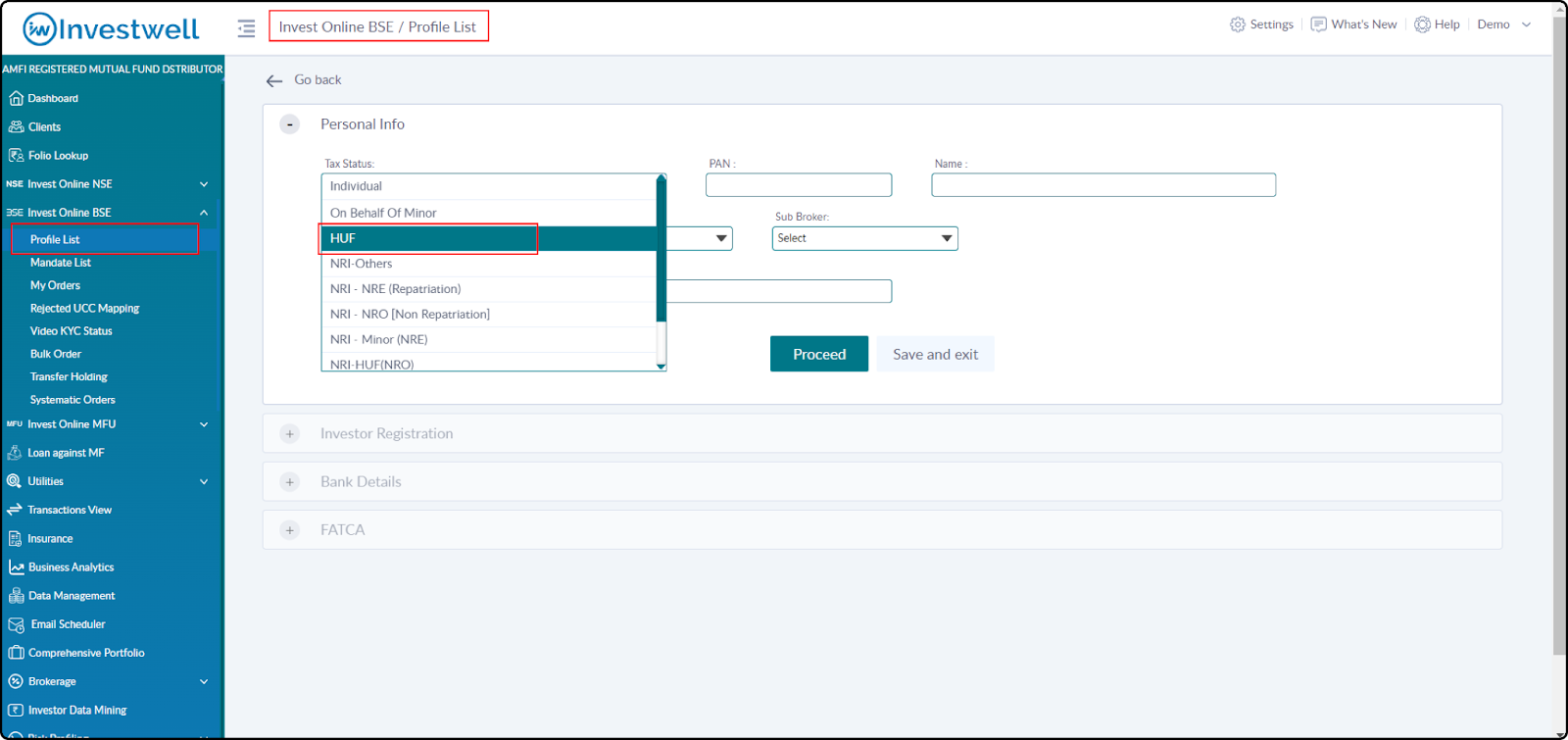Viewport: 1568px width, 740px height.
Task: Click the partially hidden dropdown arrow beside HUF
Action: (x=721, y=238)
